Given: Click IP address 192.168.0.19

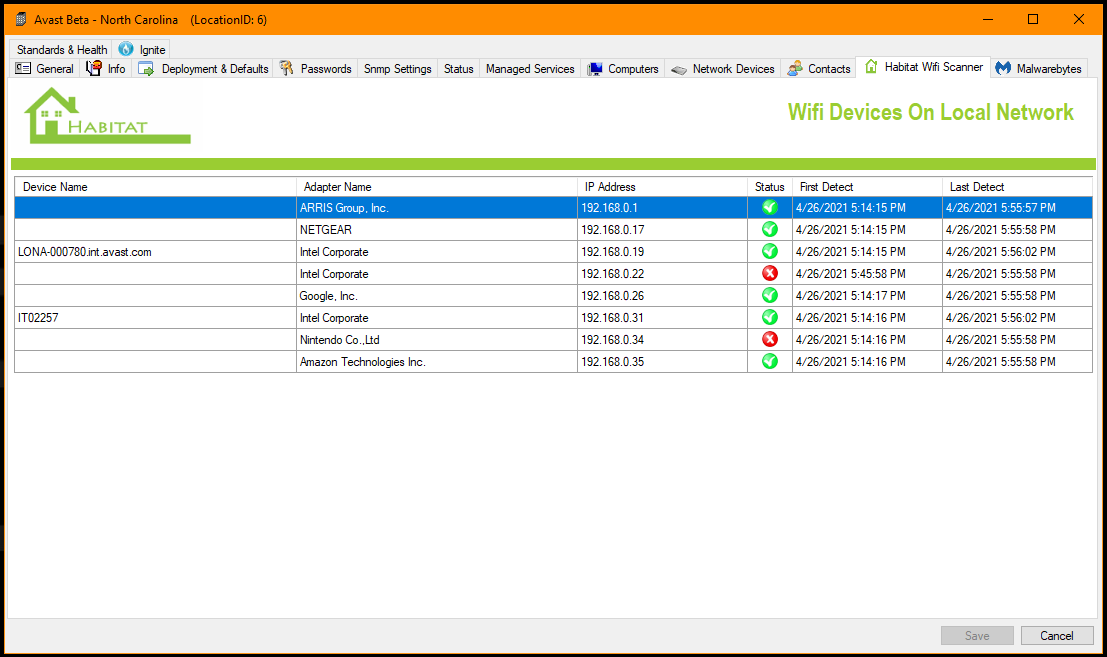Looking at the screenshot, I should (x=613, y=252).
